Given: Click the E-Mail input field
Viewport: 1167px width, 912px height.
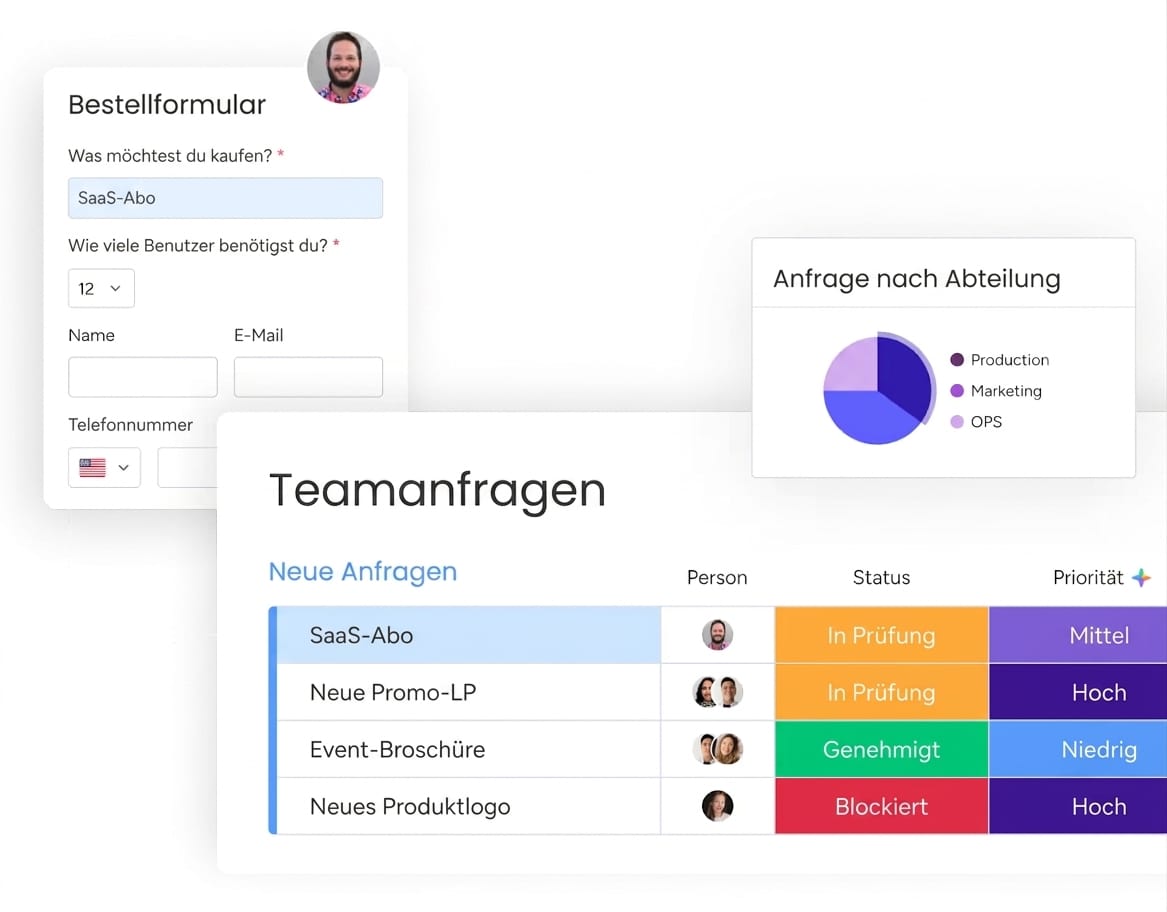Looking at the screenshot, I should (308, 377).
